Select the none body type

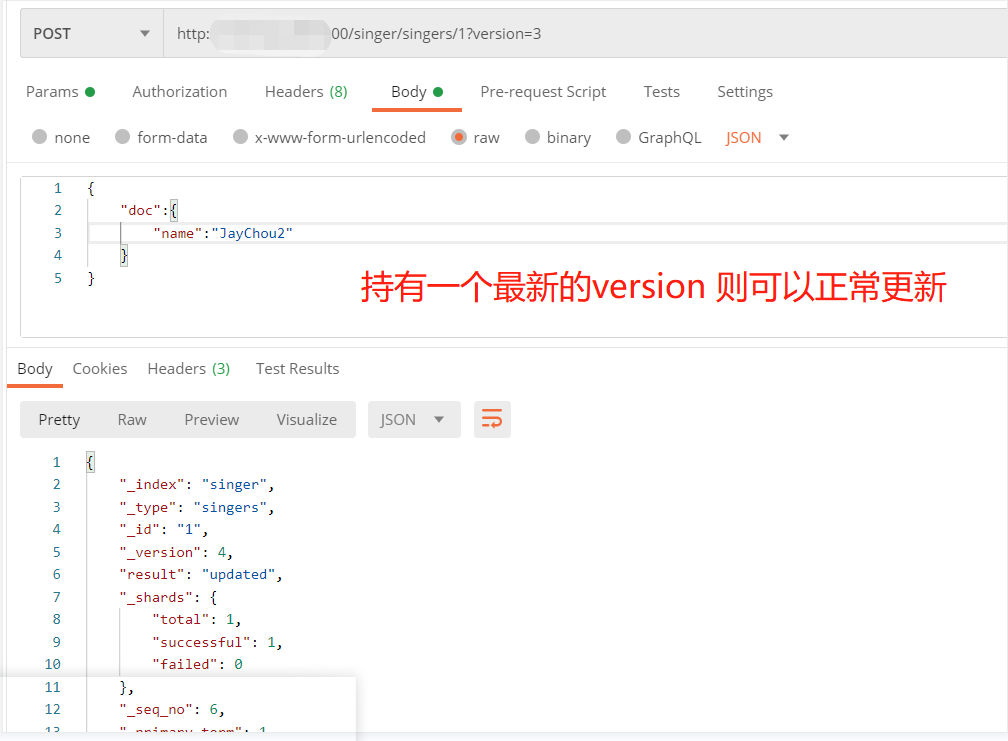click(x=61, y=138)
